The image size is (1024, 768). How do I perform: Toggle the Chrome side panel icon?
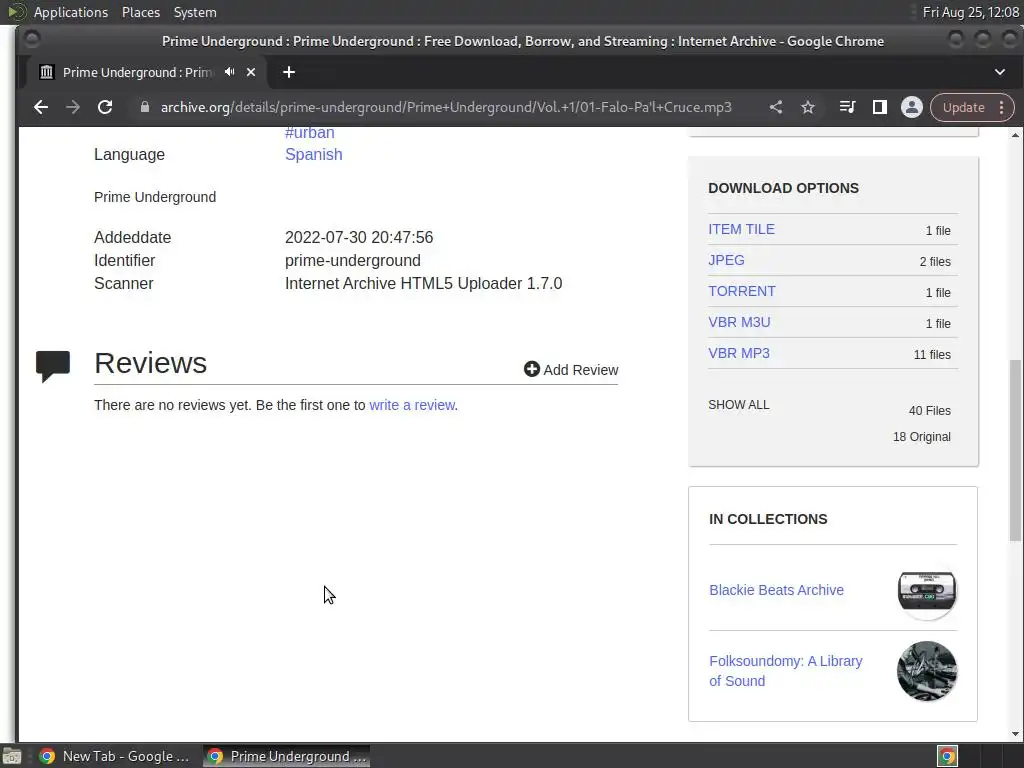tap(880, 107)
